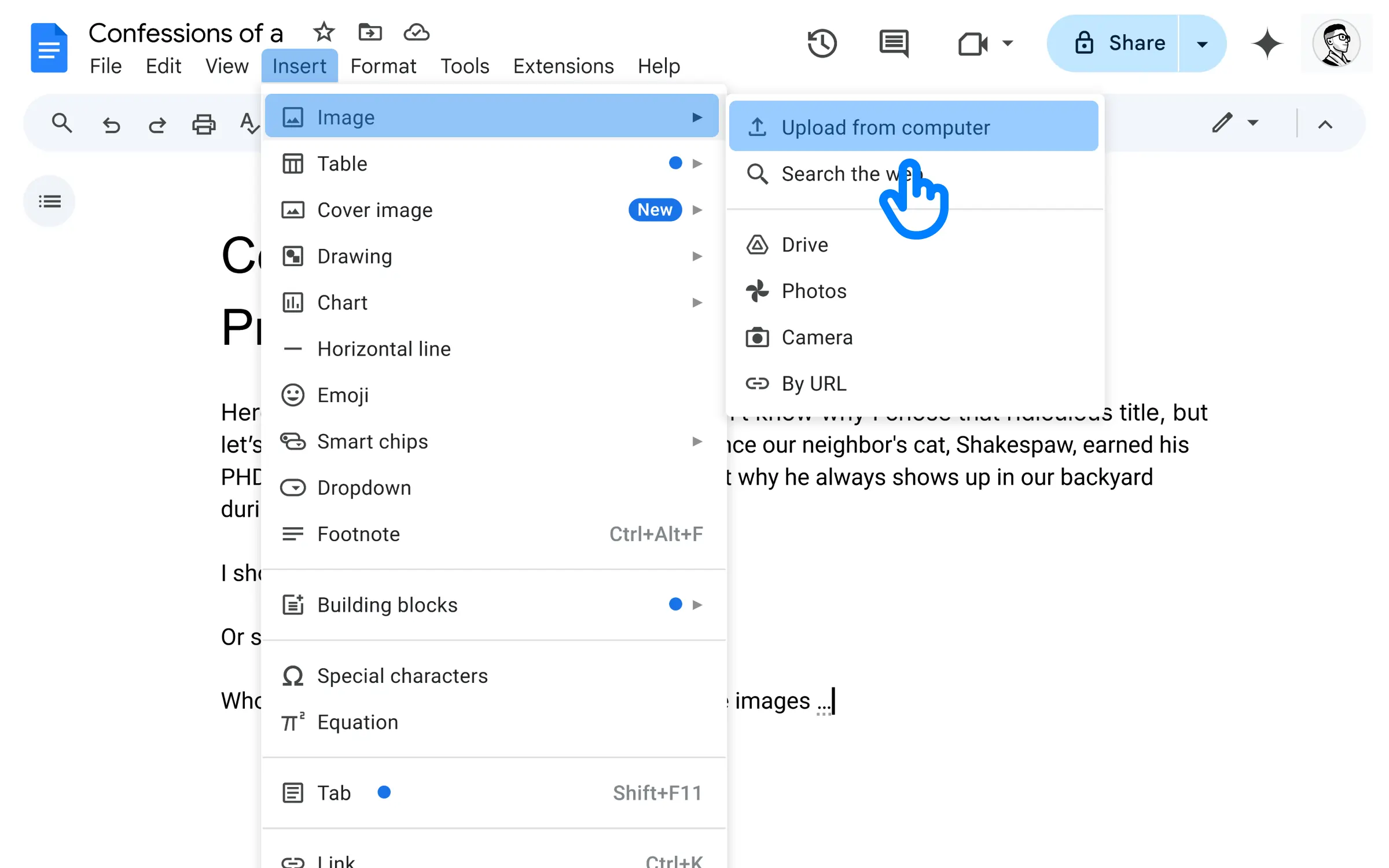Click the Special characters omega icon
This screenshot has width=1389, height=868.
click(293, 675)
